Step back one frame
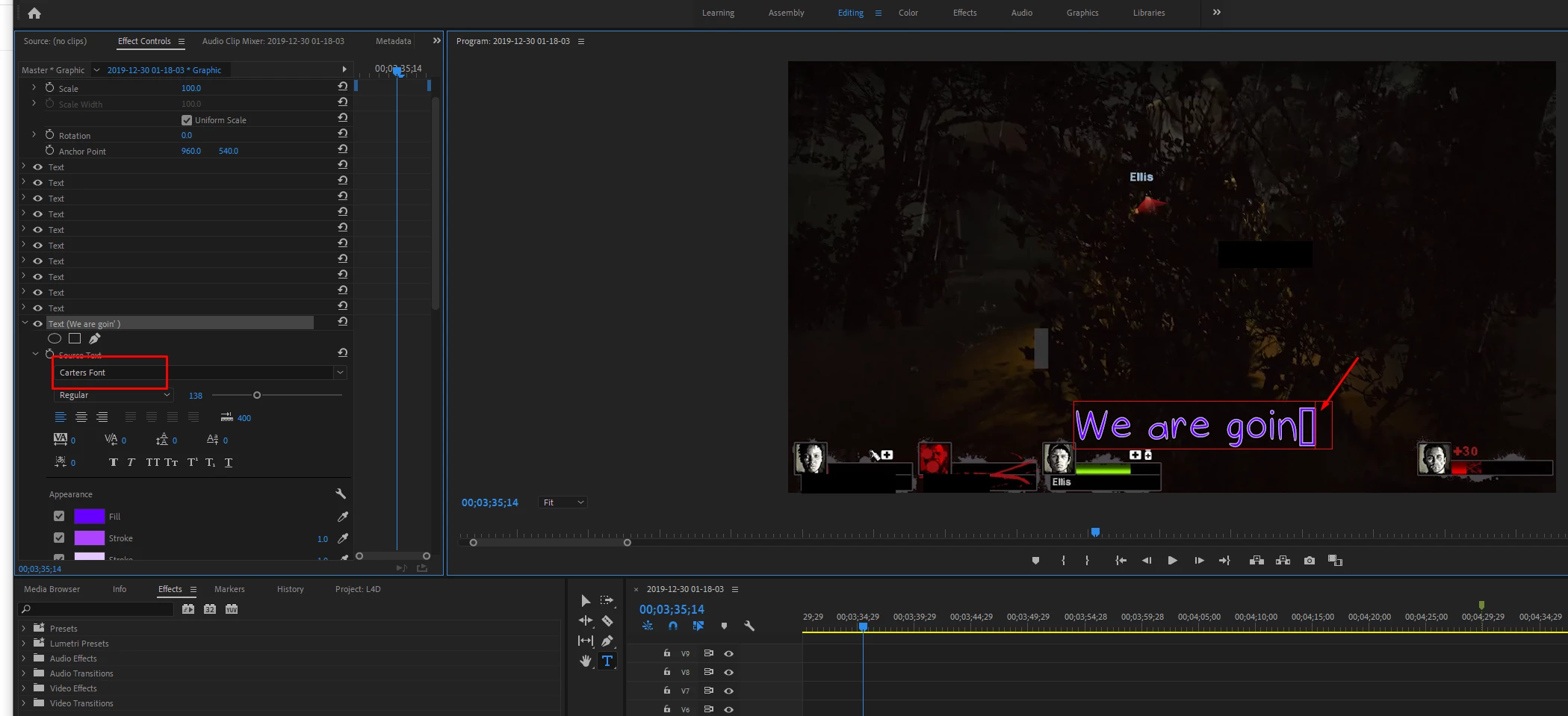 coord(1146,561)
